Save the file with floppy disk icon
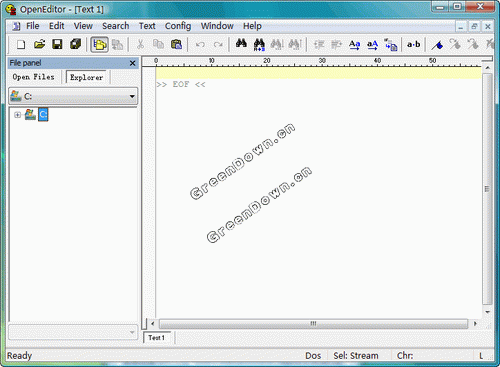 point(57,44)
